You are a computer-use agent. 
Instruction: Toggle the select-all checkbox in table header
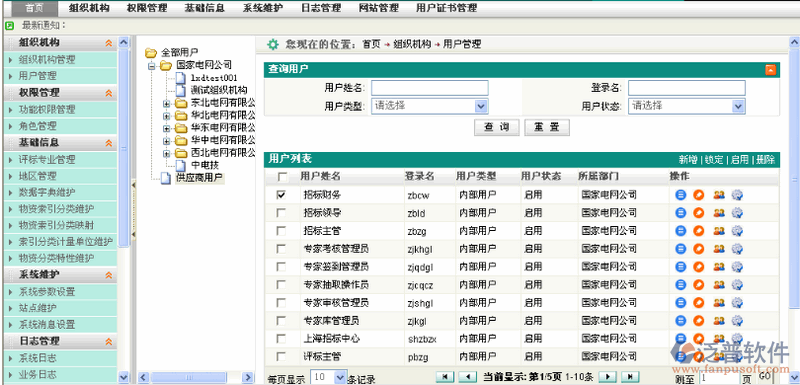282,177
